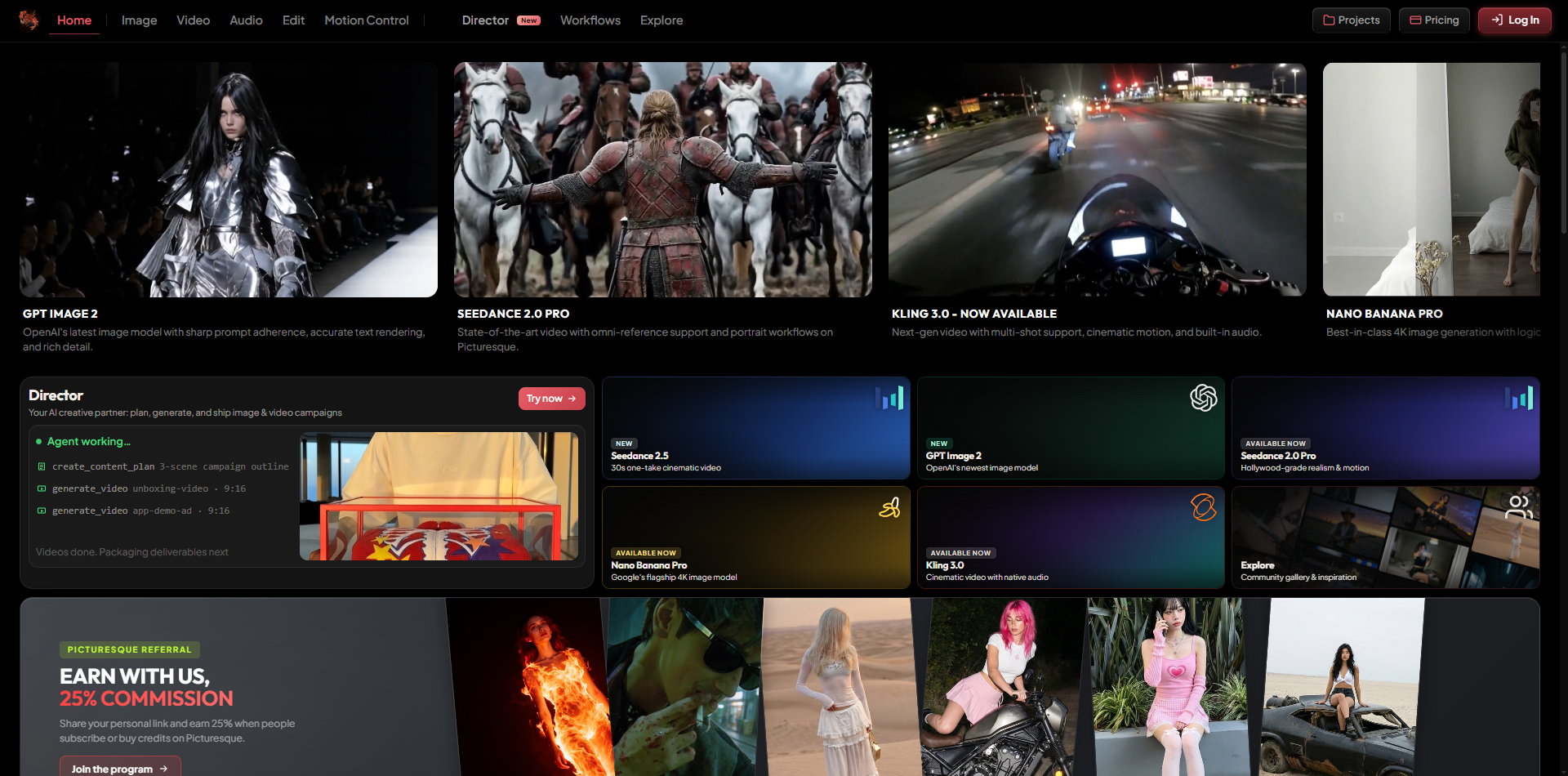The height and width of the screenshot is (776, 1568).
Task: Open the Edit menu
Action: (293, 20)
